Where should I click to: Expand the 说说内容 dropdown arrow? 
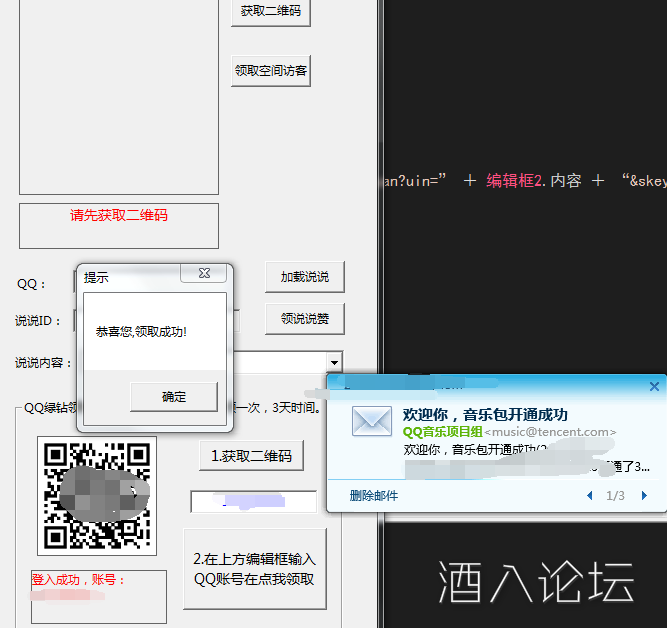(334, 362)
